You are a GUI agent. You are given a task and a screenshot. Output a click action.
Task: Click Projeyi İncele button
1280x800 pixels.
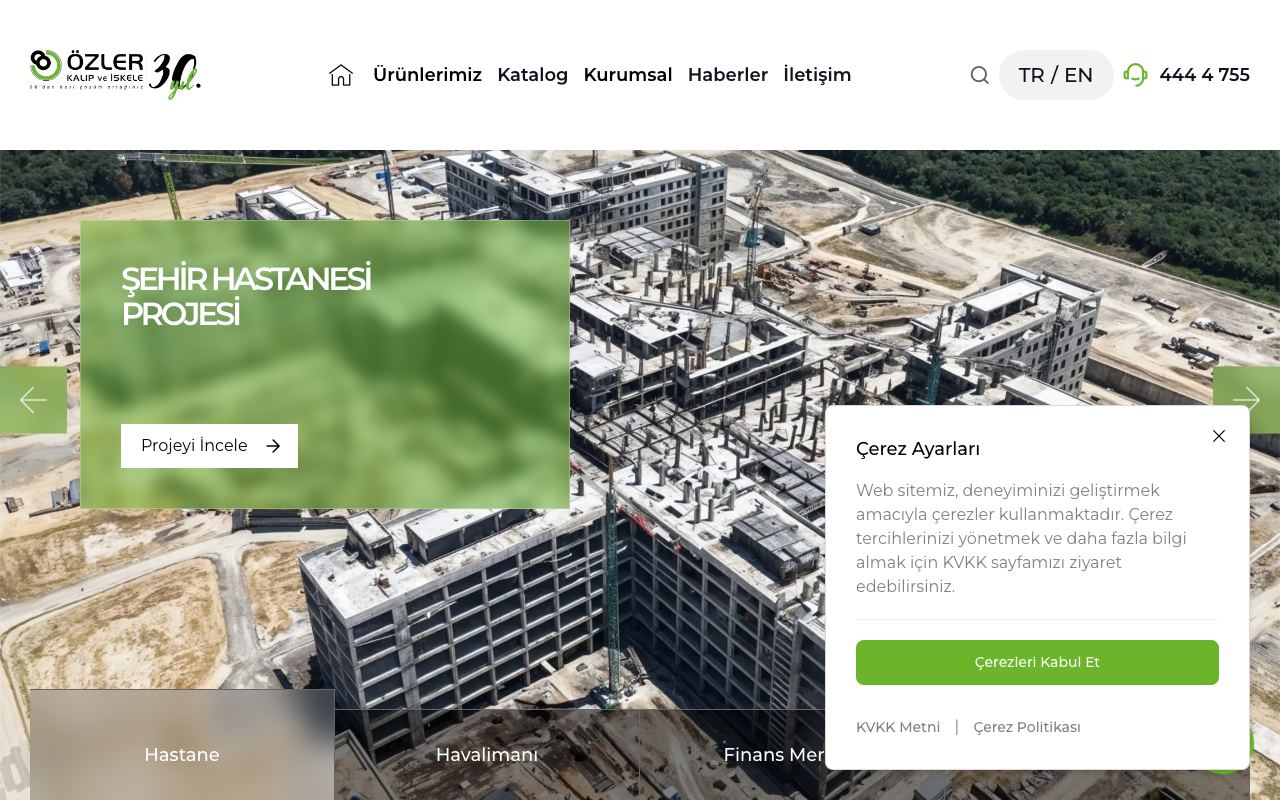click(x=209, y=446)
